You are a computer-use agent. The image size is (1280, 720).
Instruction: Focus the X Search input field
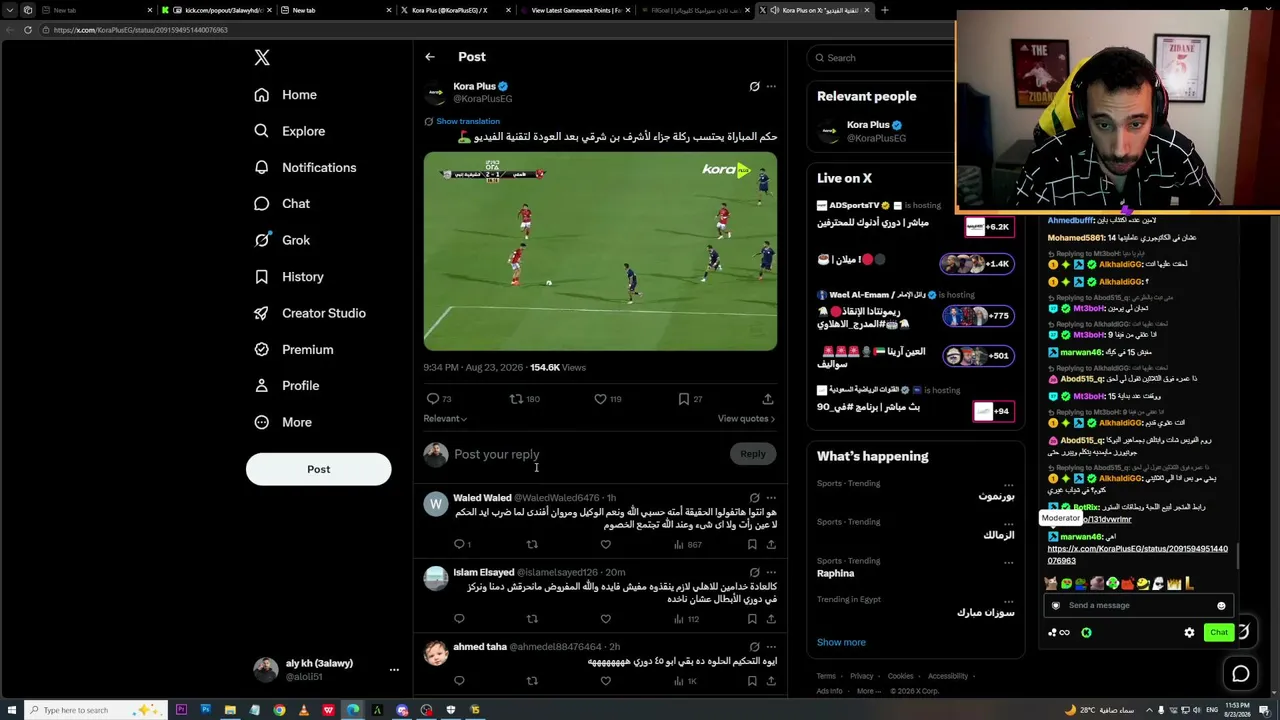tap(885, 58)
